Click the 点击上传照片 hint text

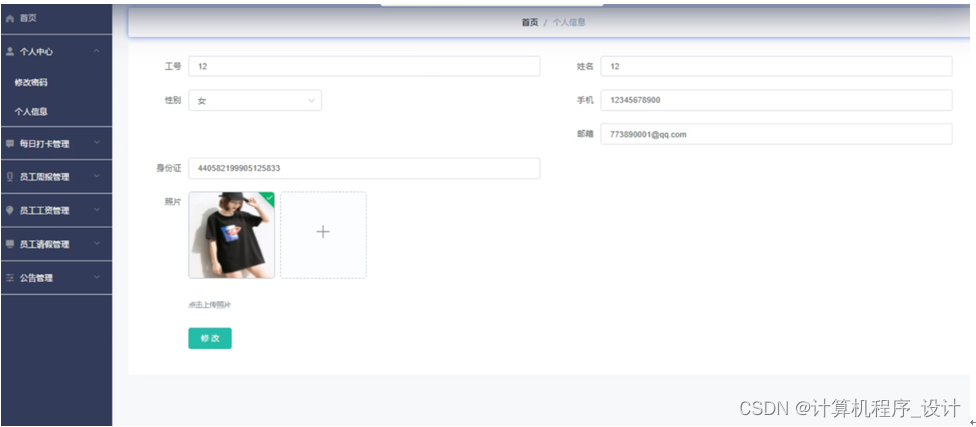[x=210, y=305]
